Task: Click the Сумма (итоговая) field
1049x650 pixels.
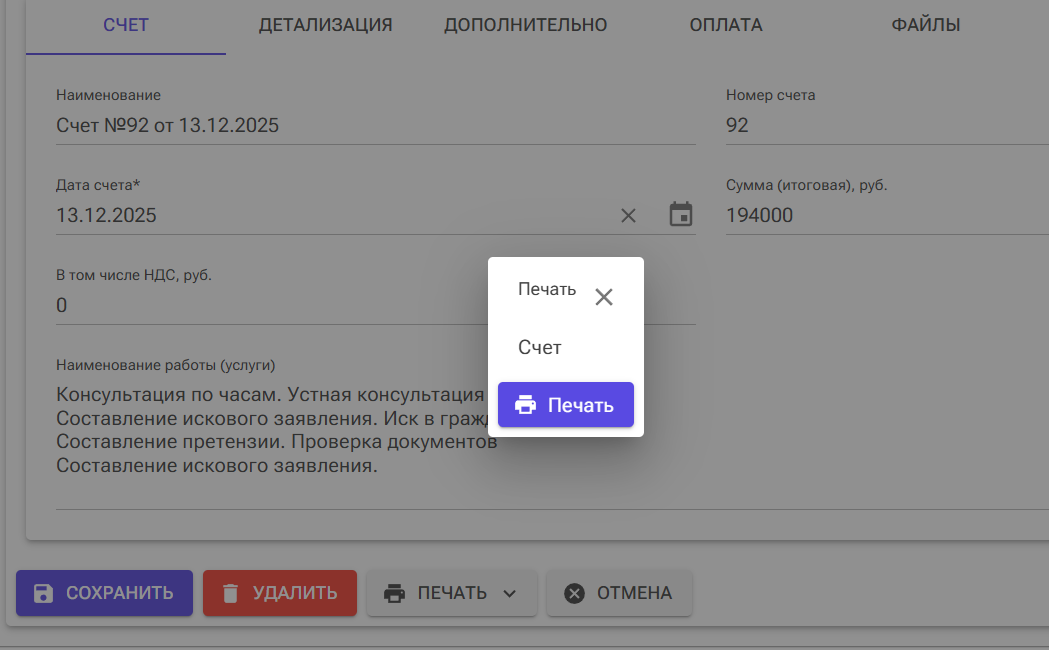Action: click(x=885, y=215)
